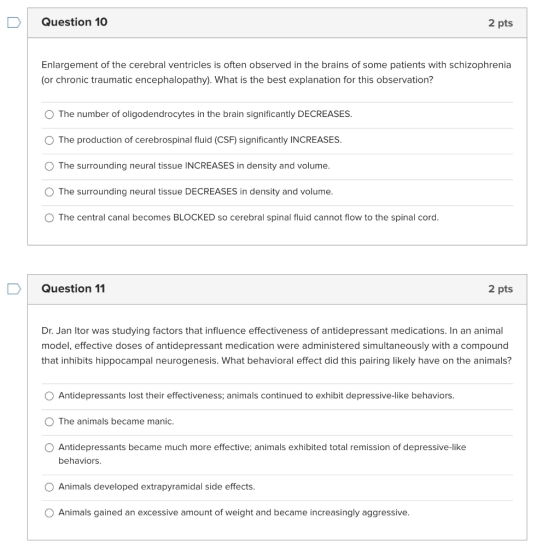Screen dimensions: 560x548
Task: Click the Dr. Jan Itor question prompt text
Action: tap(276, 345)
